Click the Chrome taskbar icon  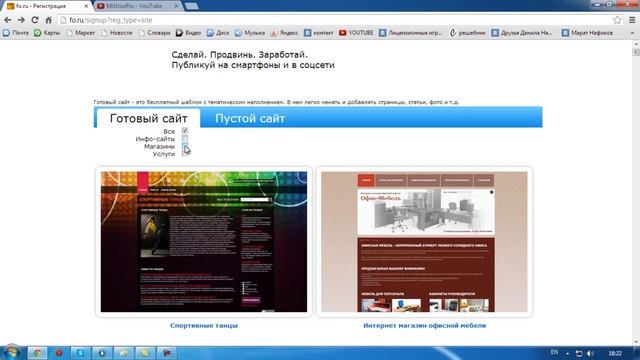tap(37, 353)
